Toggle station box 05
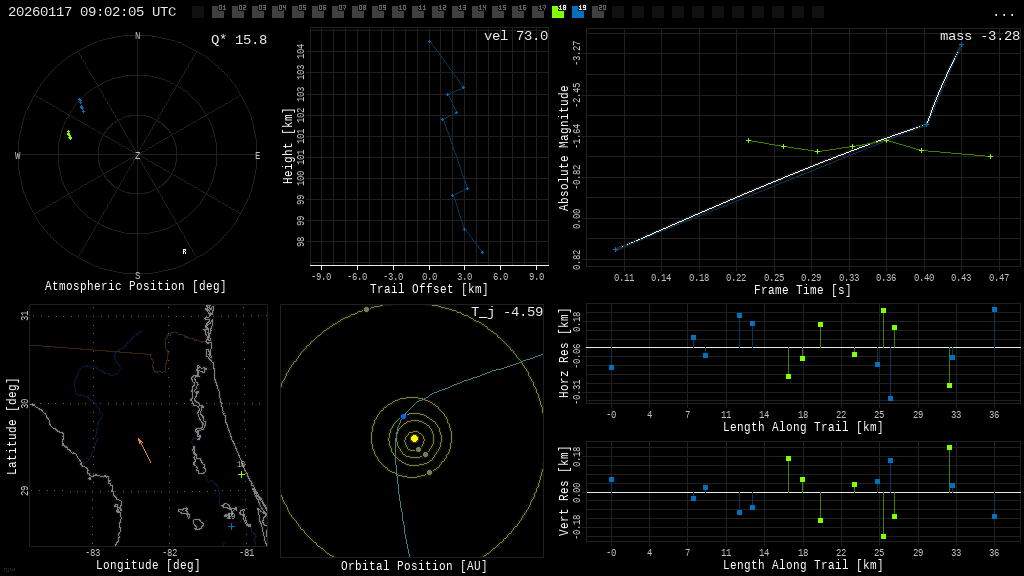This screenshot has height=576, width=1024. tap(298, 12)
